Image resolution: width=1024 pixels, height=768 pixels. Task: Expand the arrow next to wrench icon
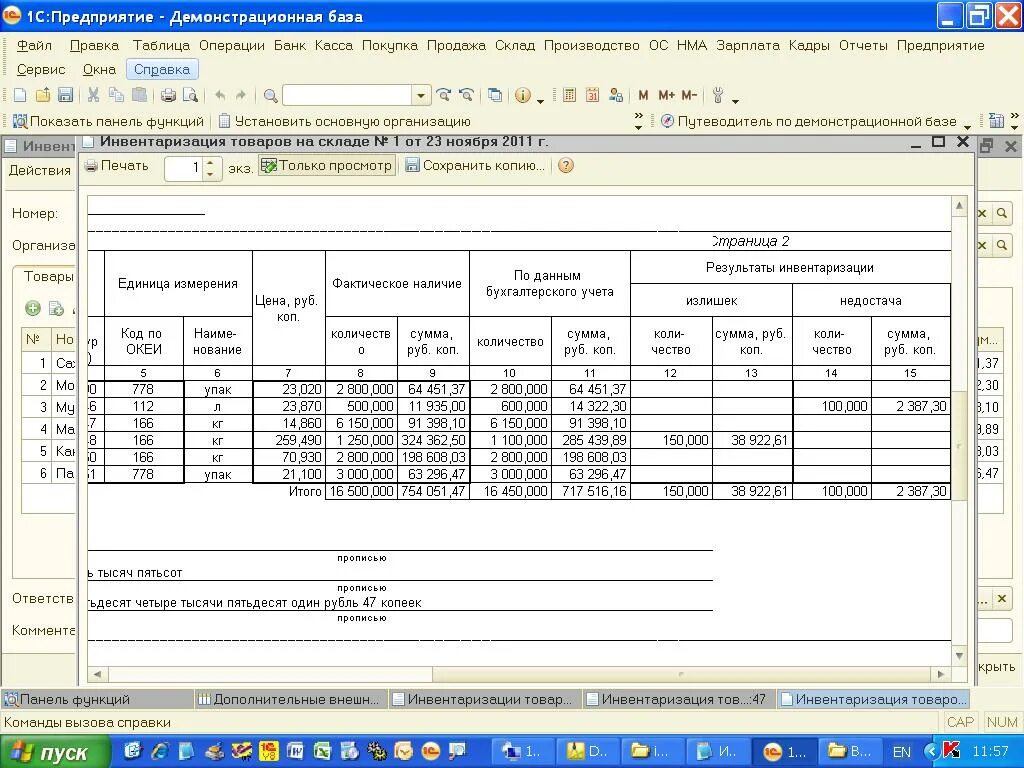[x=735, y=101]
